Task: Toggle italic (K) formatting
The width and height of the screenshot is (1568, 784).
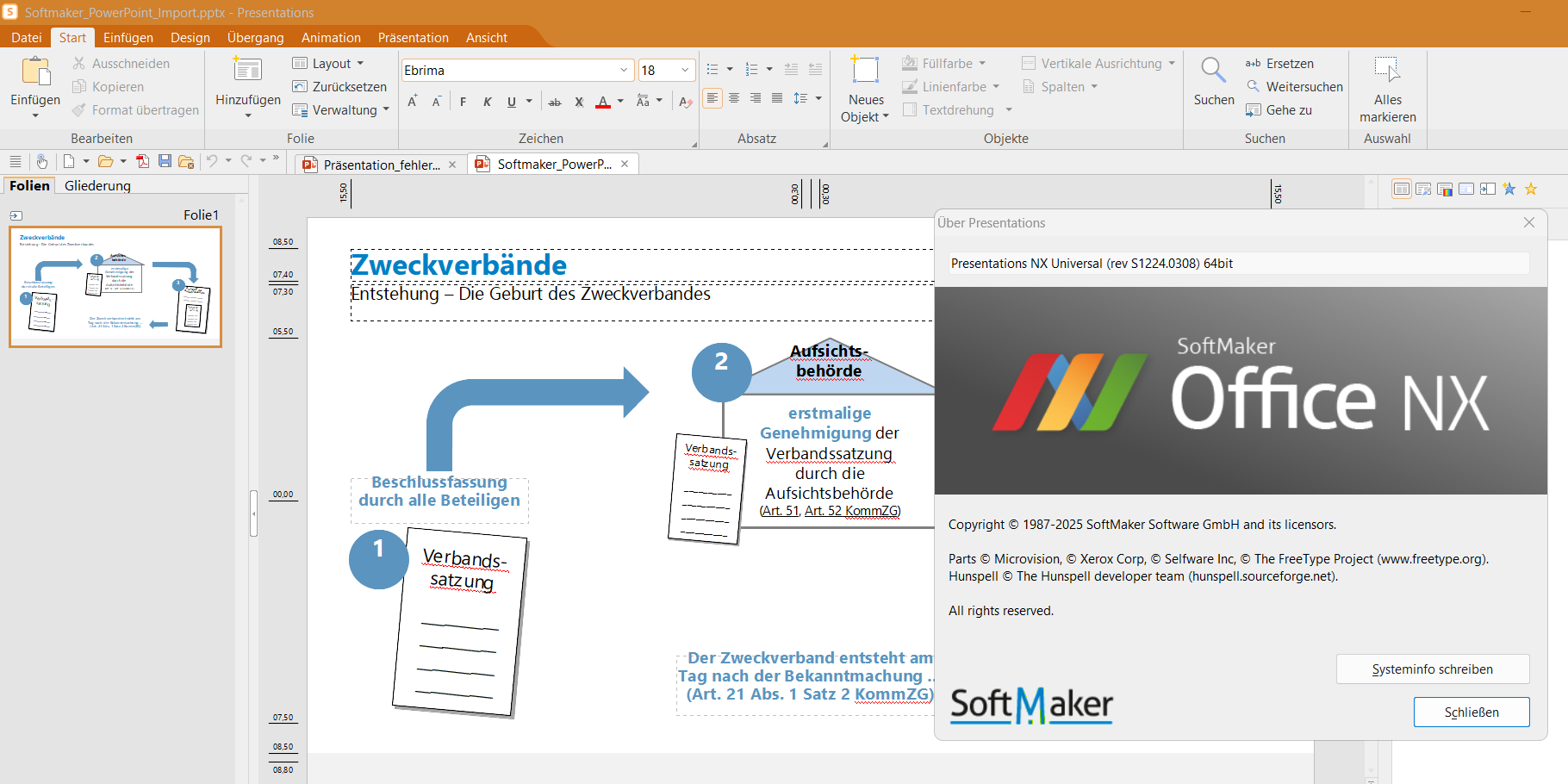Action: pos(487,102)
